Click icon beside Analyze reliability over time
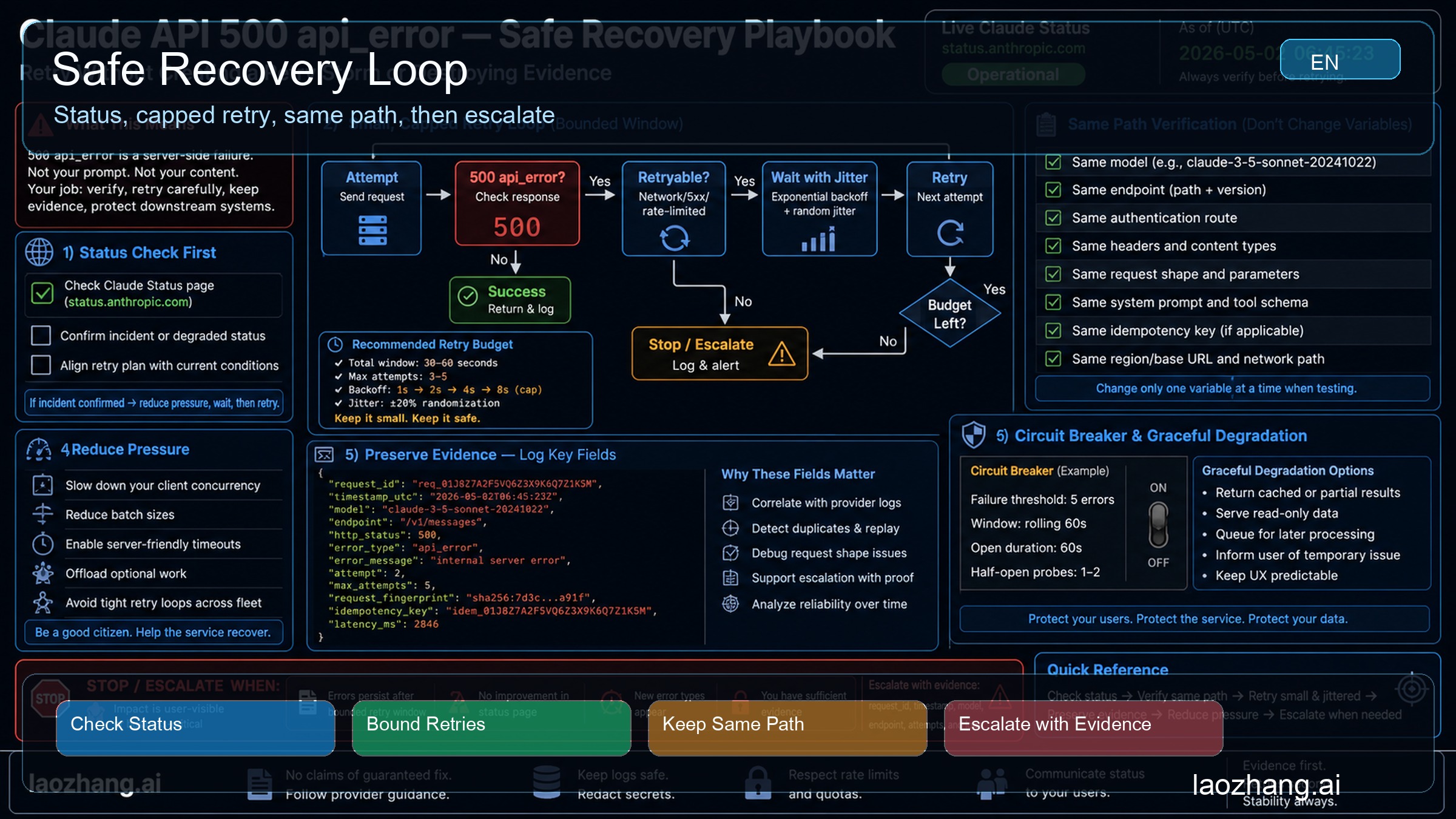This screenshot has height=819, width=1456. [x=730, y=604]
